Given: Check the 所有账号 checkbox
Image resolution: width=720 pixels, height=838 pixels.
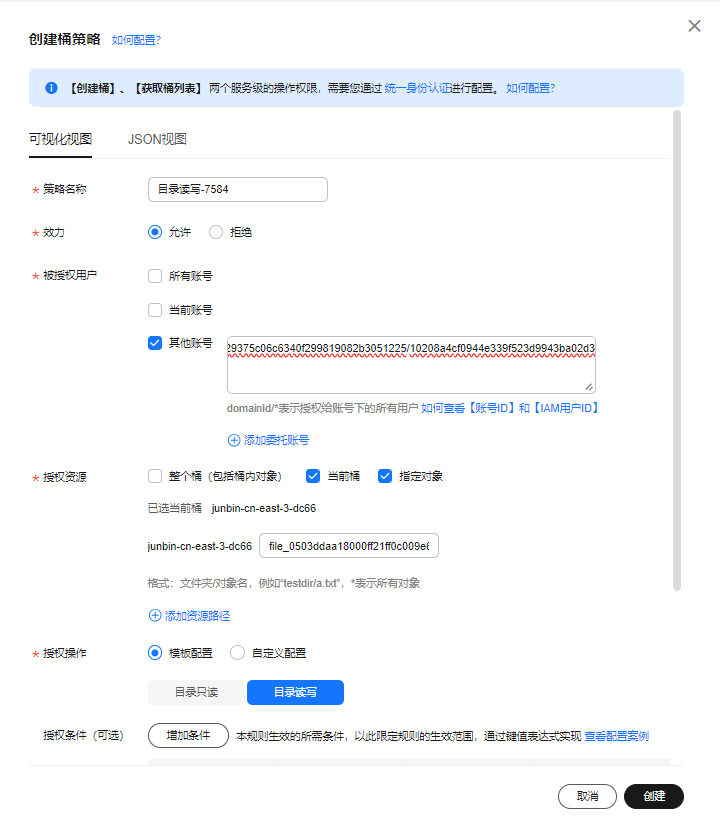Looking at the screenshot, I should pos(155,276).
